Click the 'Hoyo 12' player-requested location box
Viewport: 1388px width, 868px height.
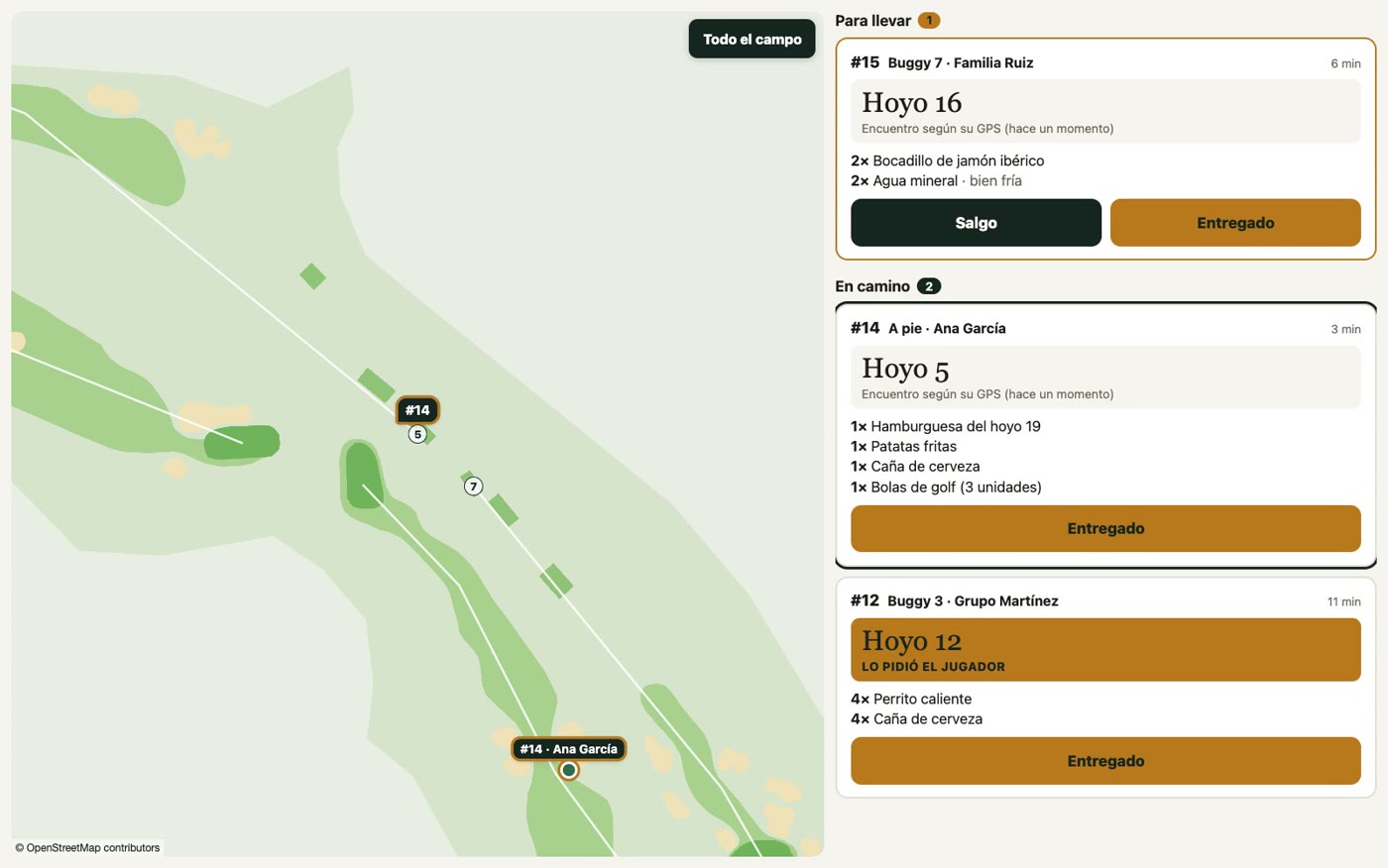pyautogui.click(x=1105, y=650)
